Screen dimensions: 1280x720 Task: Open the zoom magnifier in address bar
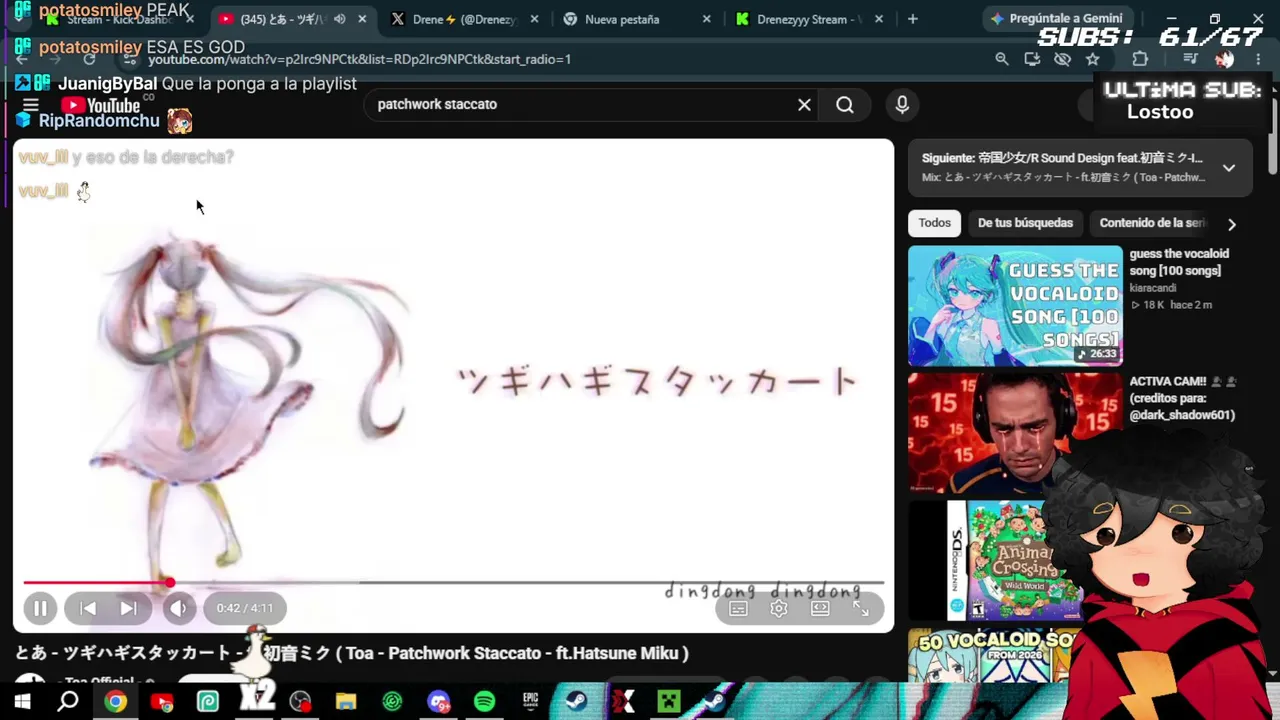(1002, 59)
